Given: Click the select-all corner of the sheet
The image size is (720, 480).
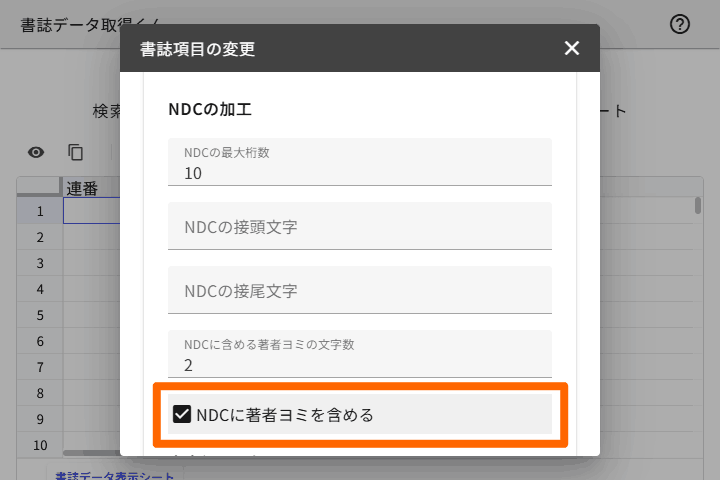Looking at the screenshot, I should 39,187.
